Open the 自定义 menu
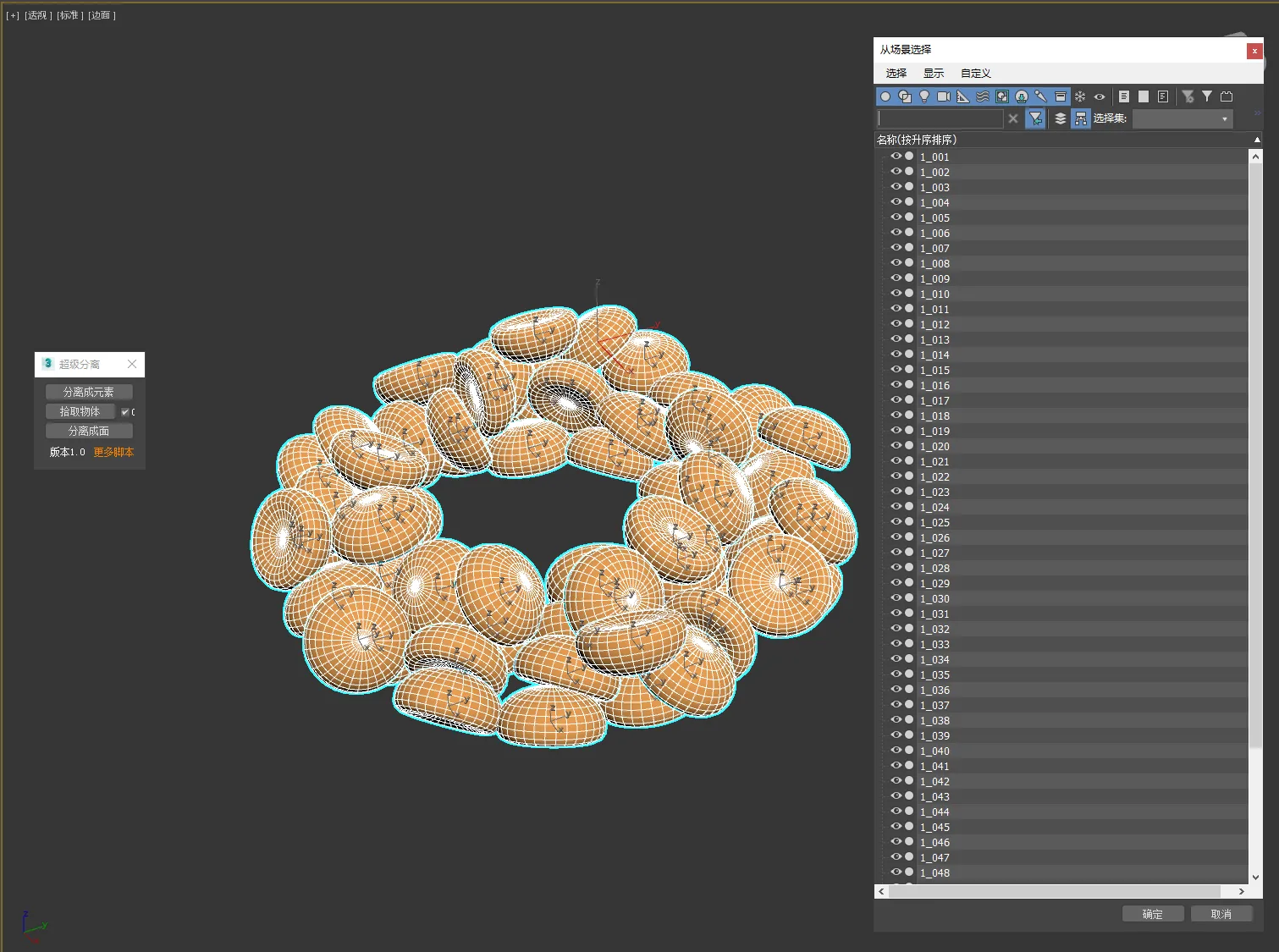The image size is (1279, 952). pos(975,74)
